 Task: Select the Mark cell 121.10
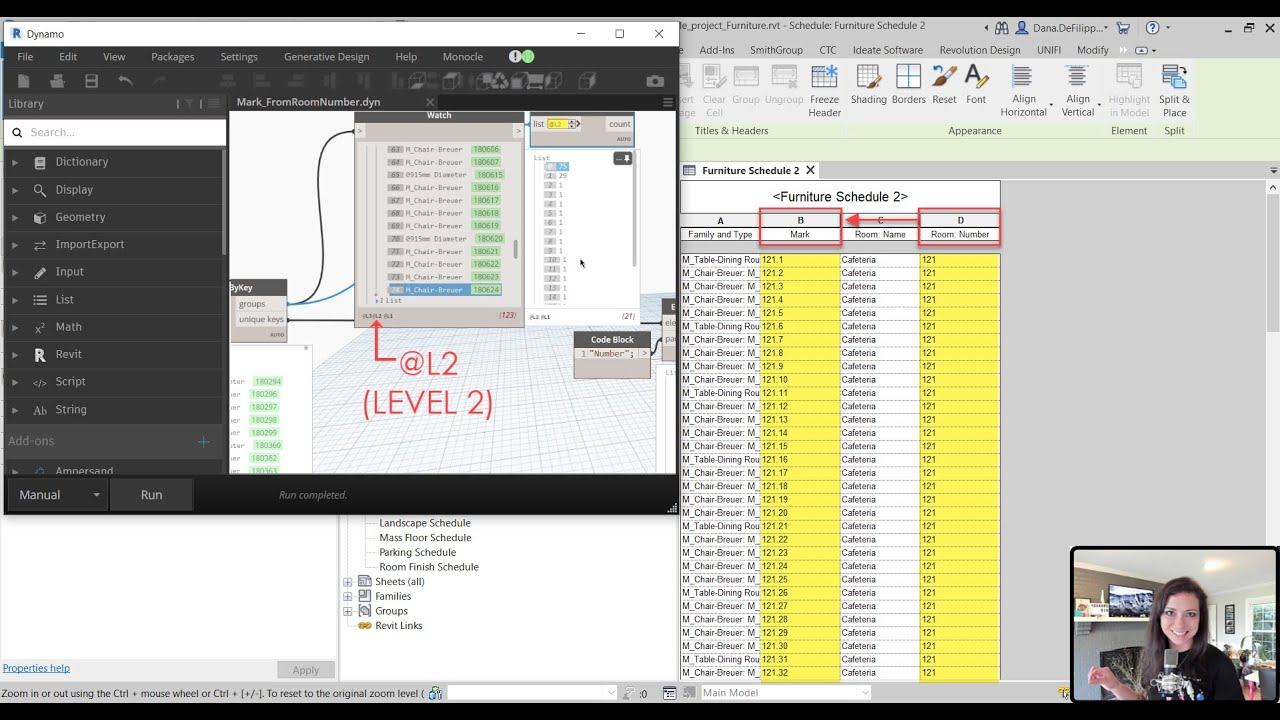tap(800, 380)
